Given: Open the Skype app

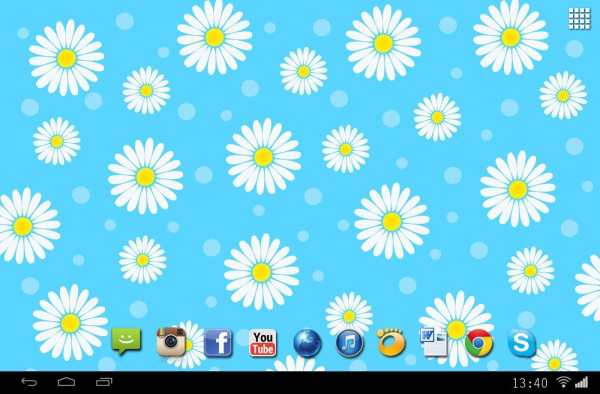Looking at the screenshot, I should tap(522, 343).
